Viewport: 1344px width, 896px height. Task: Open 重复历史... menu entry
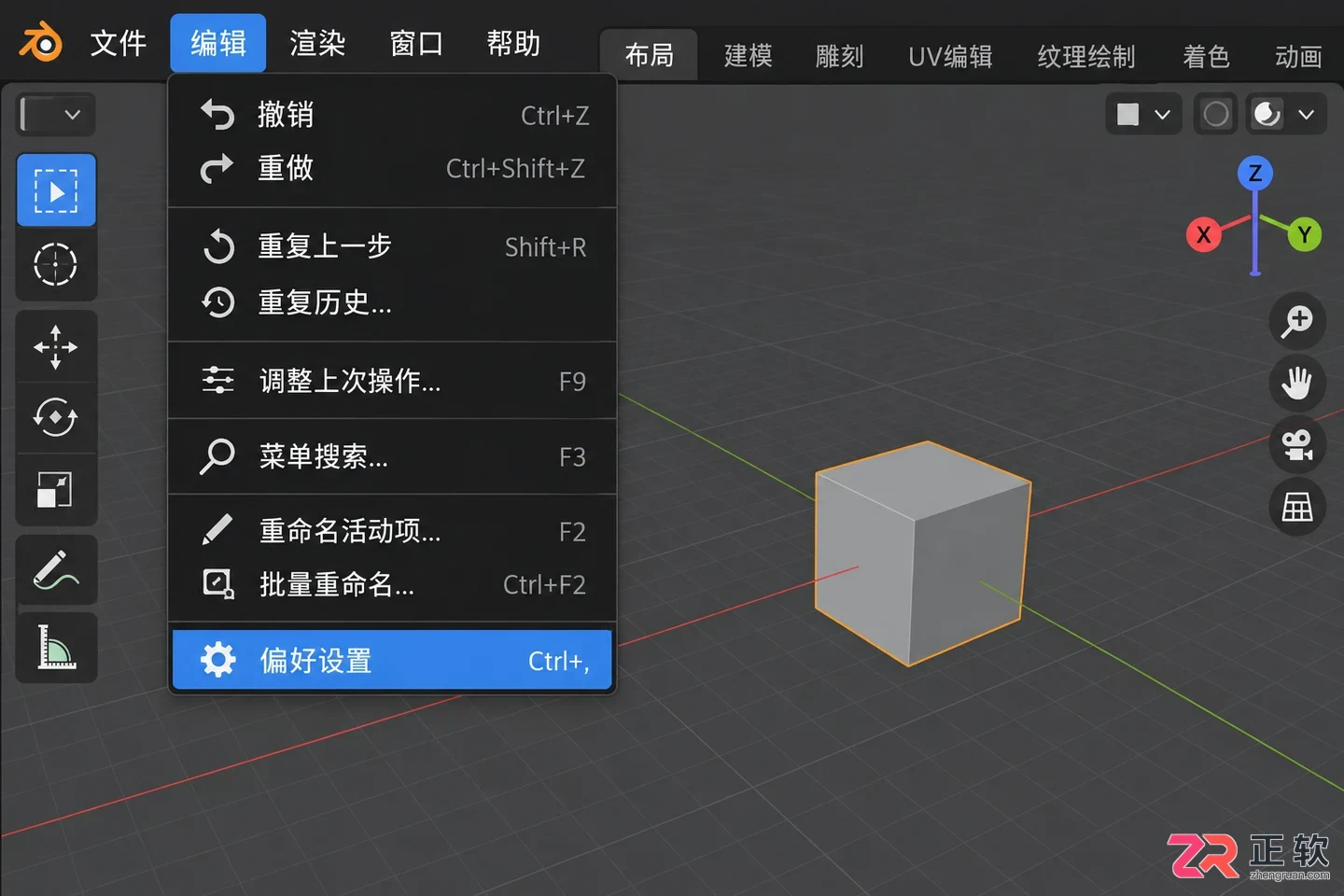(x=393, y=302)
